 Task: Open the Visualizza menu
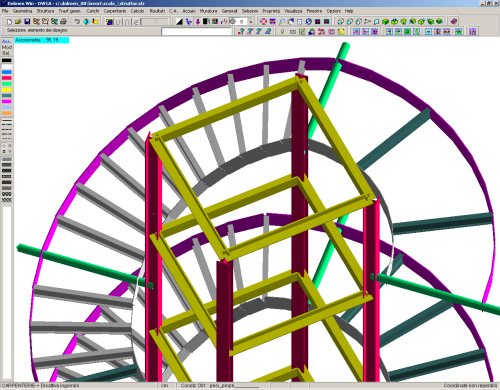pyautogui.click(x=293, y=11)
